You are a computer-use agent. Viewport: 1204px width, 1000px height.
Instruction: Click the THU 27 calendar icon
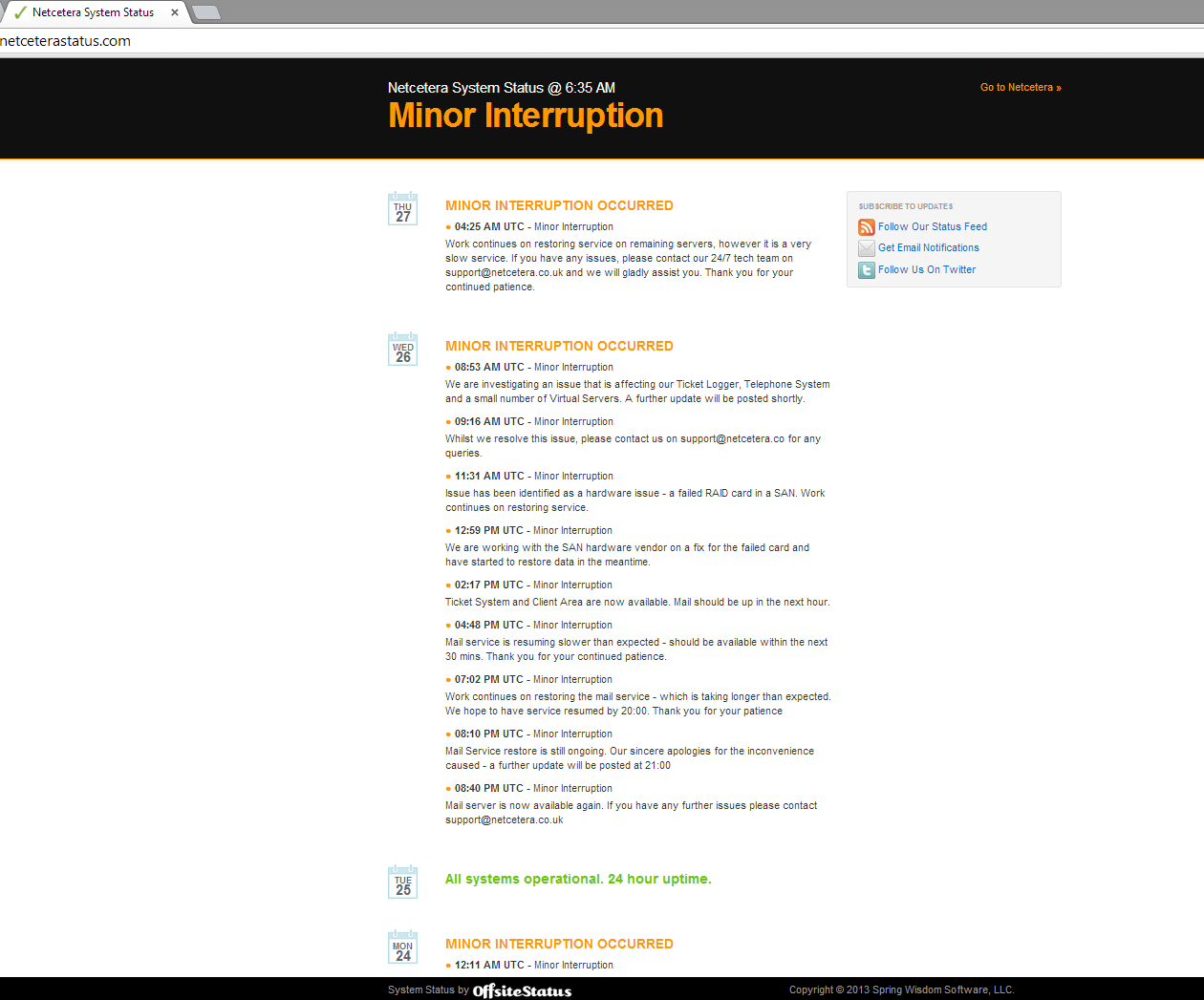click(403, 209)
